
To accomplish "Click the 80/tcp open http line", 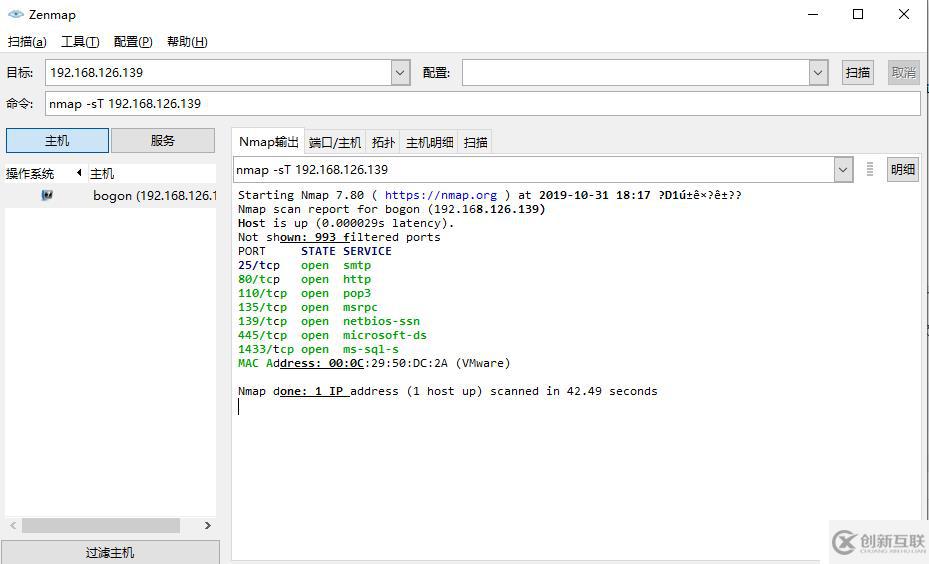I will pyautogui.click(x=305, y=279).
